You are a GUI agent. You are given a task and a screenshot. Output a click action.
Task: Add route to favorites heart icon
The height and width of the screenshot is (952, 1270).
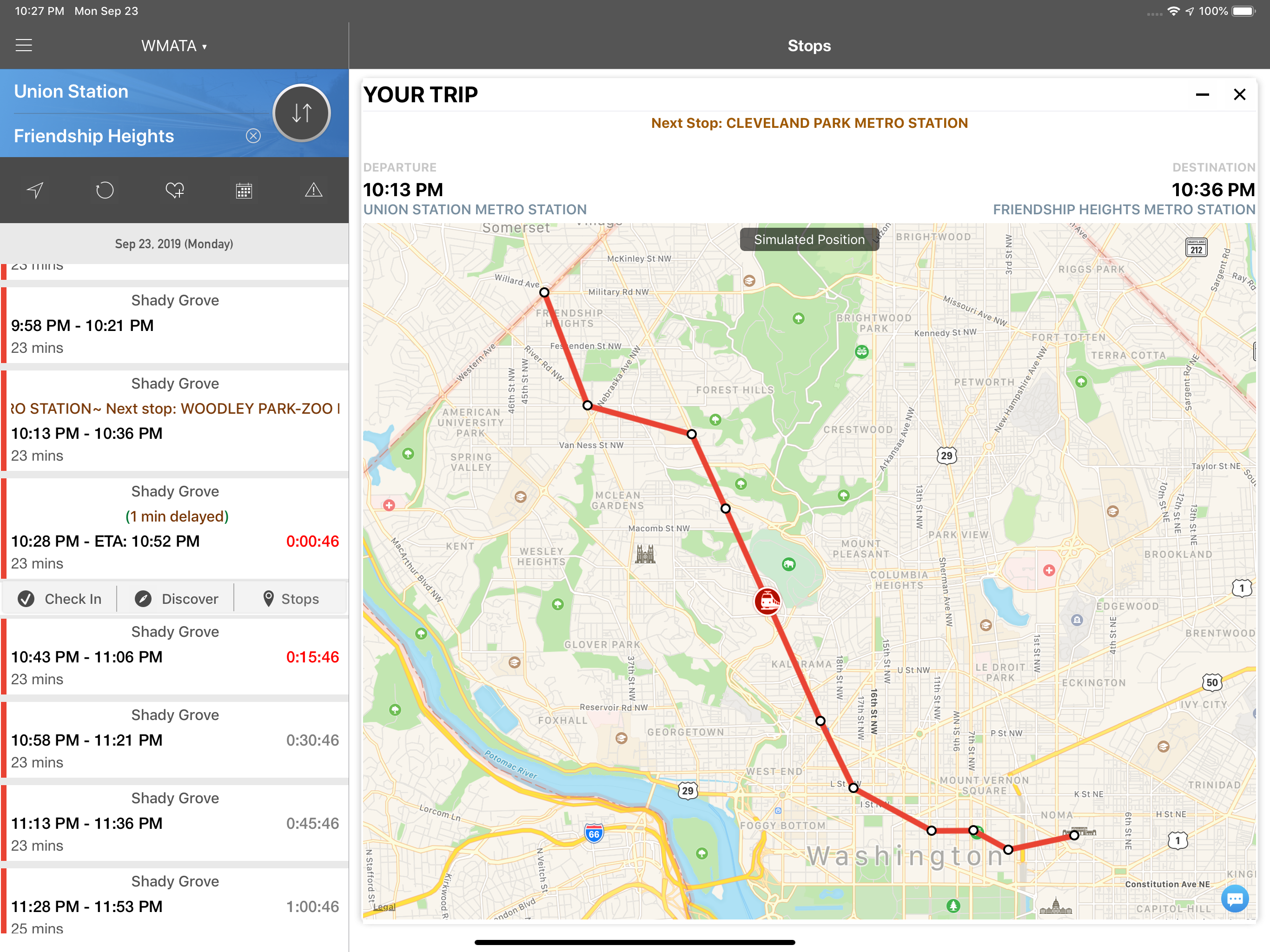[x=174, y=190]
